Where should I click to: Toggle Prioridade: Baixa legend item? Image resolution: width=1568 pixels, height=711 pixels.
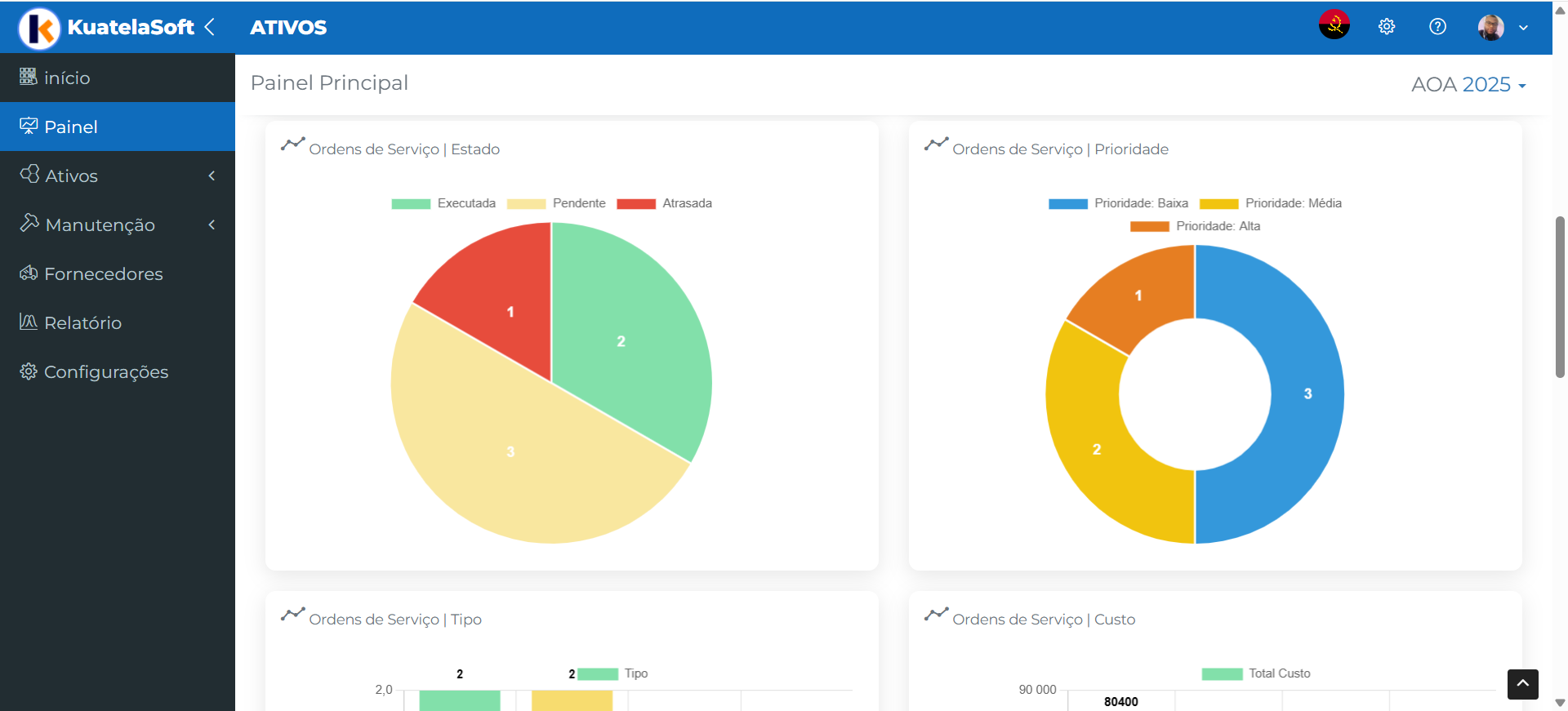(x=1118, y=203)
